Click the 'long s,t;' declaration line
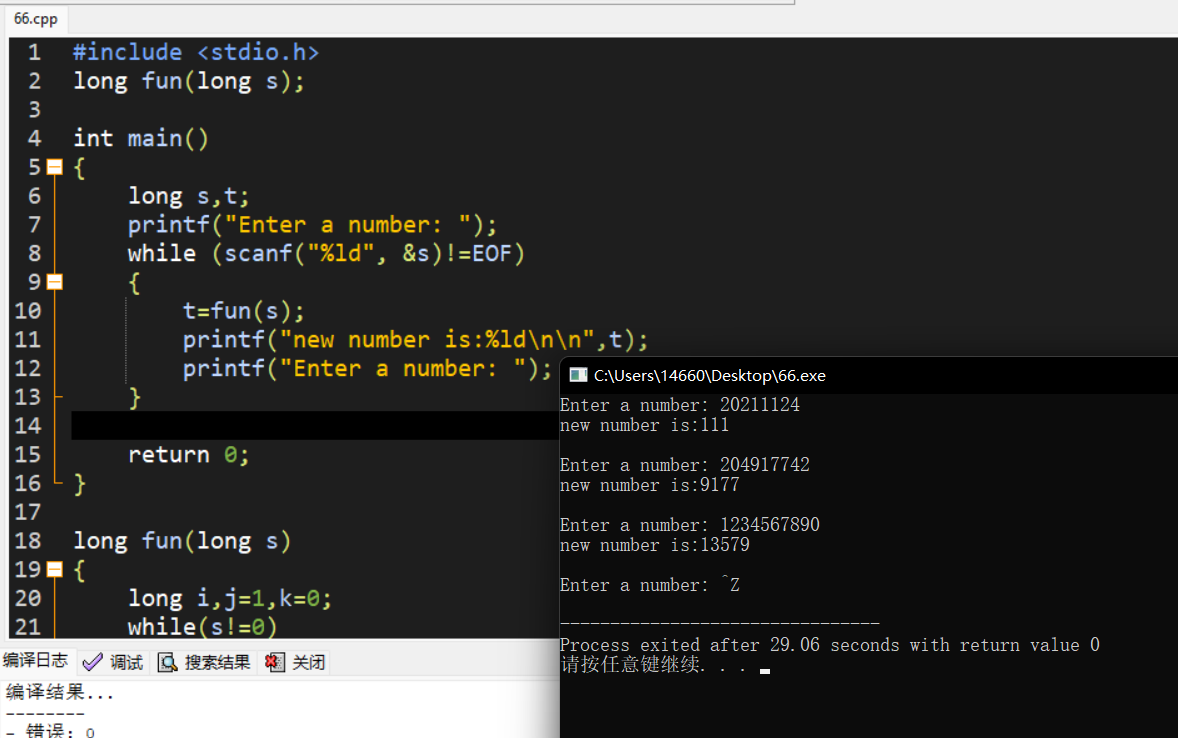This screenshot has height=738, width=1178. click(x=188, y=196)
